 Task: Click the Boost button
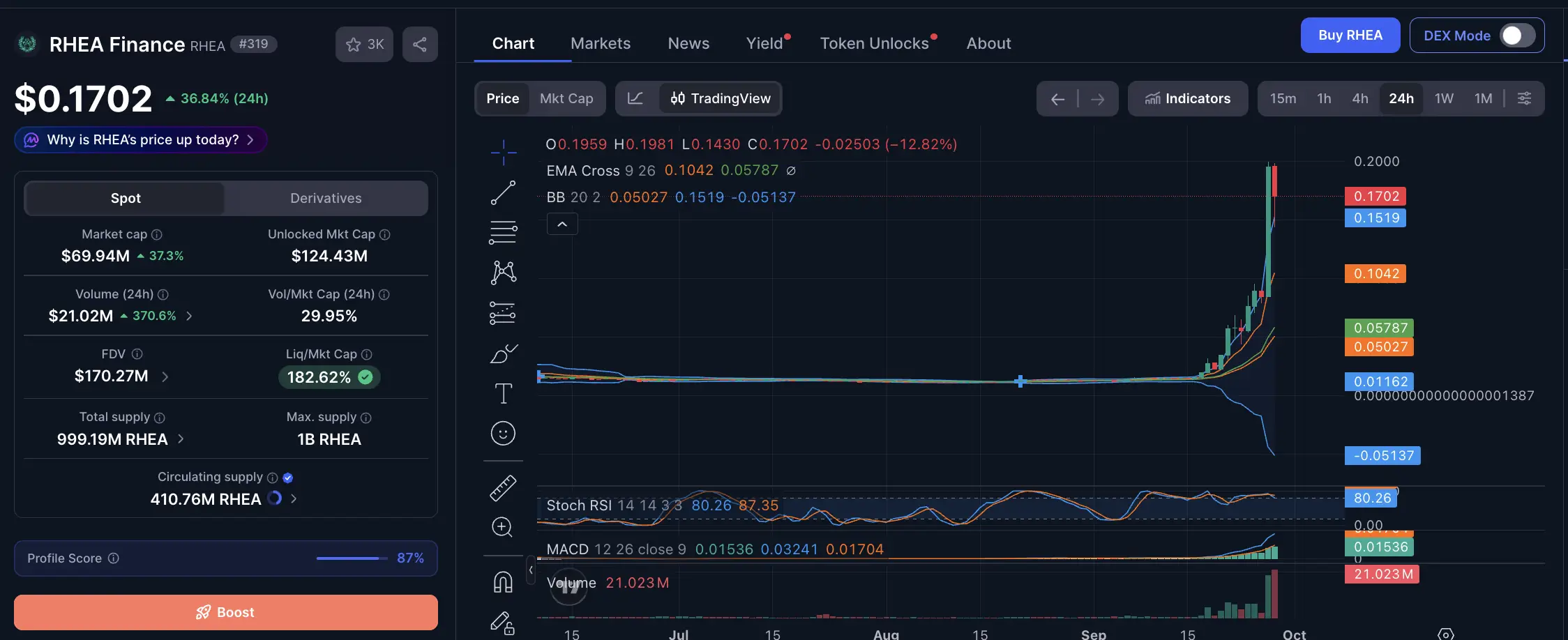(226, 612)
